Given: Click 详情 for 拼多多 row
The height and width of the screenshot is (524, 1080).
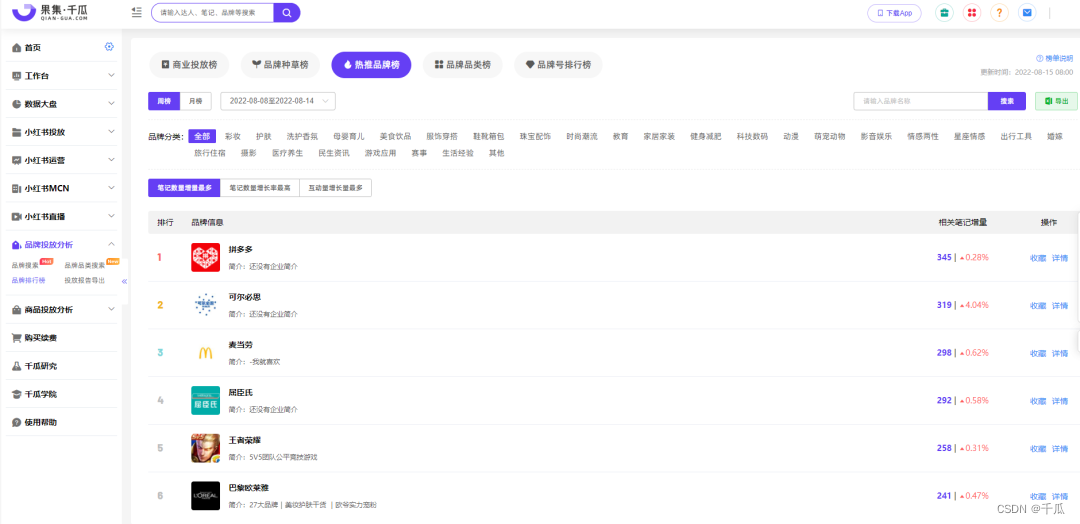Looking at the screenshot, I should pos(1059,258).
